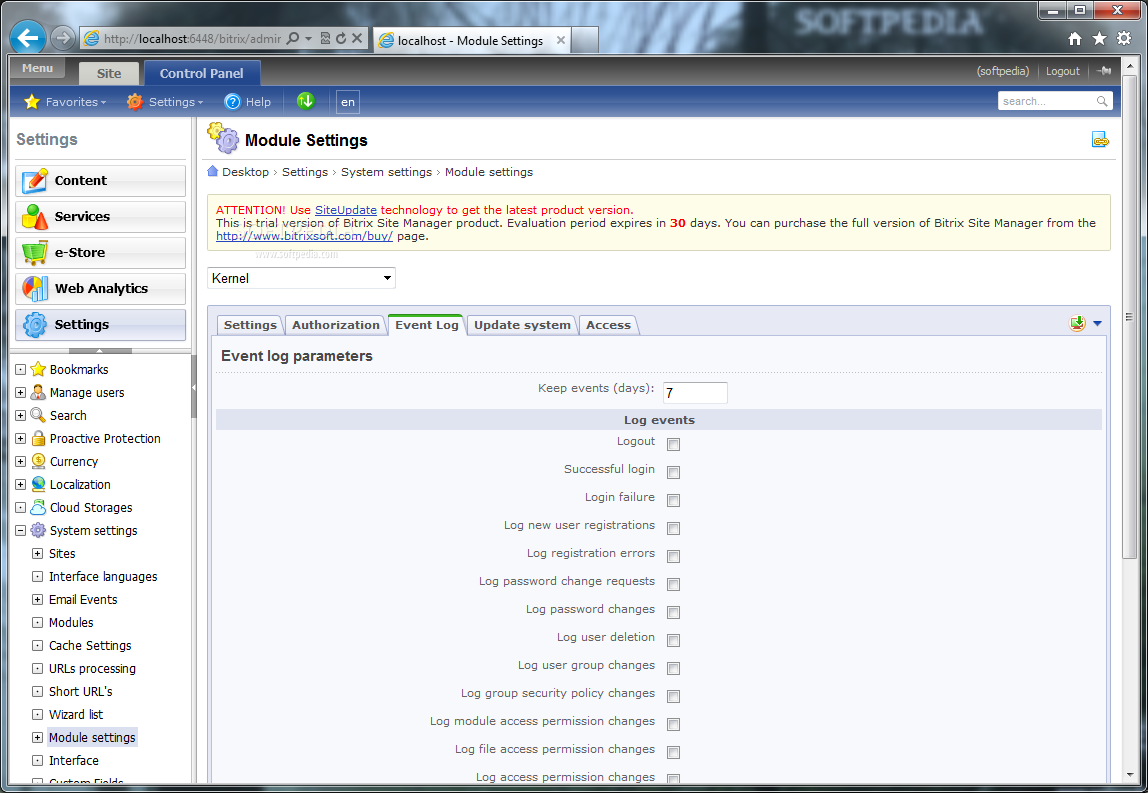Open browser favorites star icon
This screenshot has height=793, width=1148.
coord(1099,39)
